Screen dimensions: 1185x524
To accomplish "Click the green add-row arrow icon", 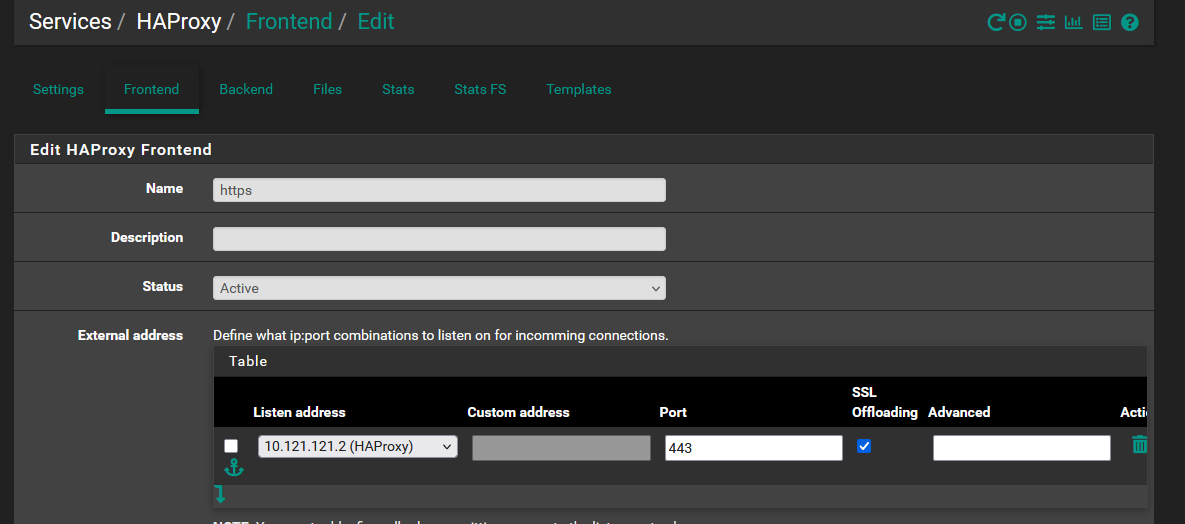I will (220, 494).
